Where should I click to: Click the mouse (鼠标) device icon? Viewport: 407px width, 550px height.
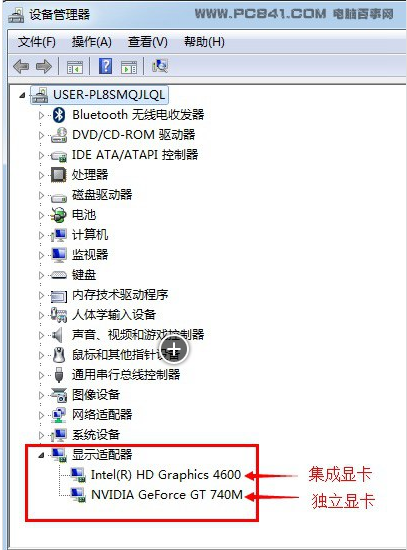pos(59,355)
